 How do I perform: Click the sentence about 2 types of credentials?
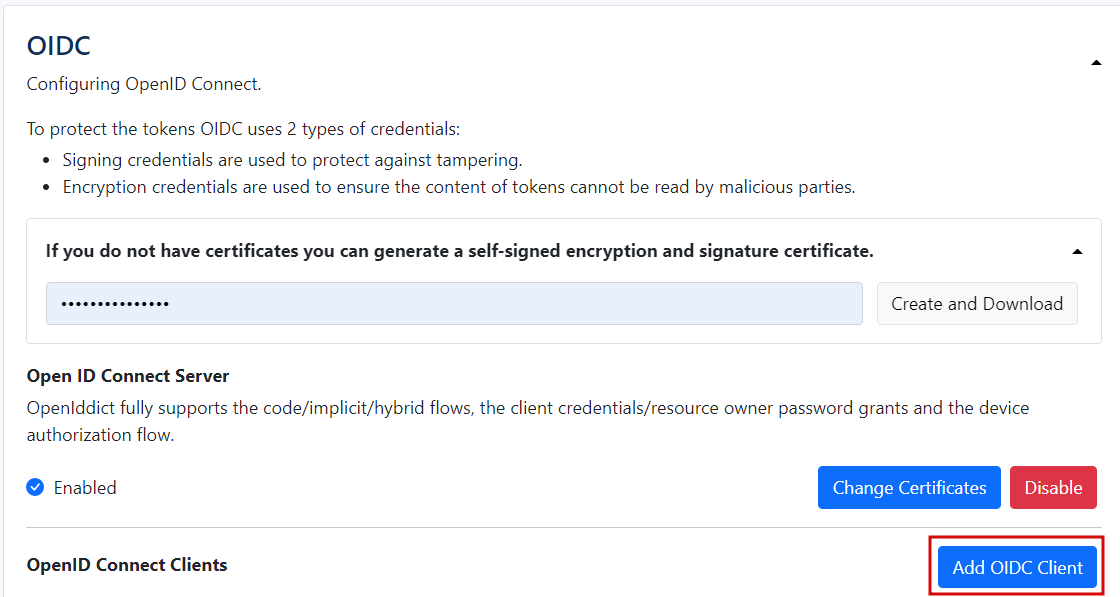tap(243, 129)
